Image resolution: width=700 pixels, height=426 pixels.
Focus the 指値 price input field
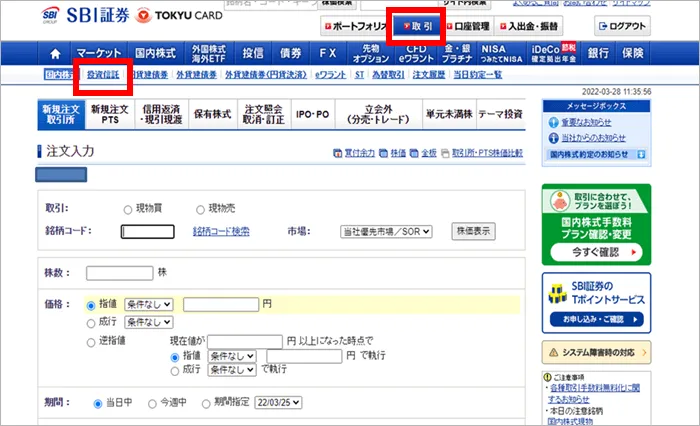(221, 305)
